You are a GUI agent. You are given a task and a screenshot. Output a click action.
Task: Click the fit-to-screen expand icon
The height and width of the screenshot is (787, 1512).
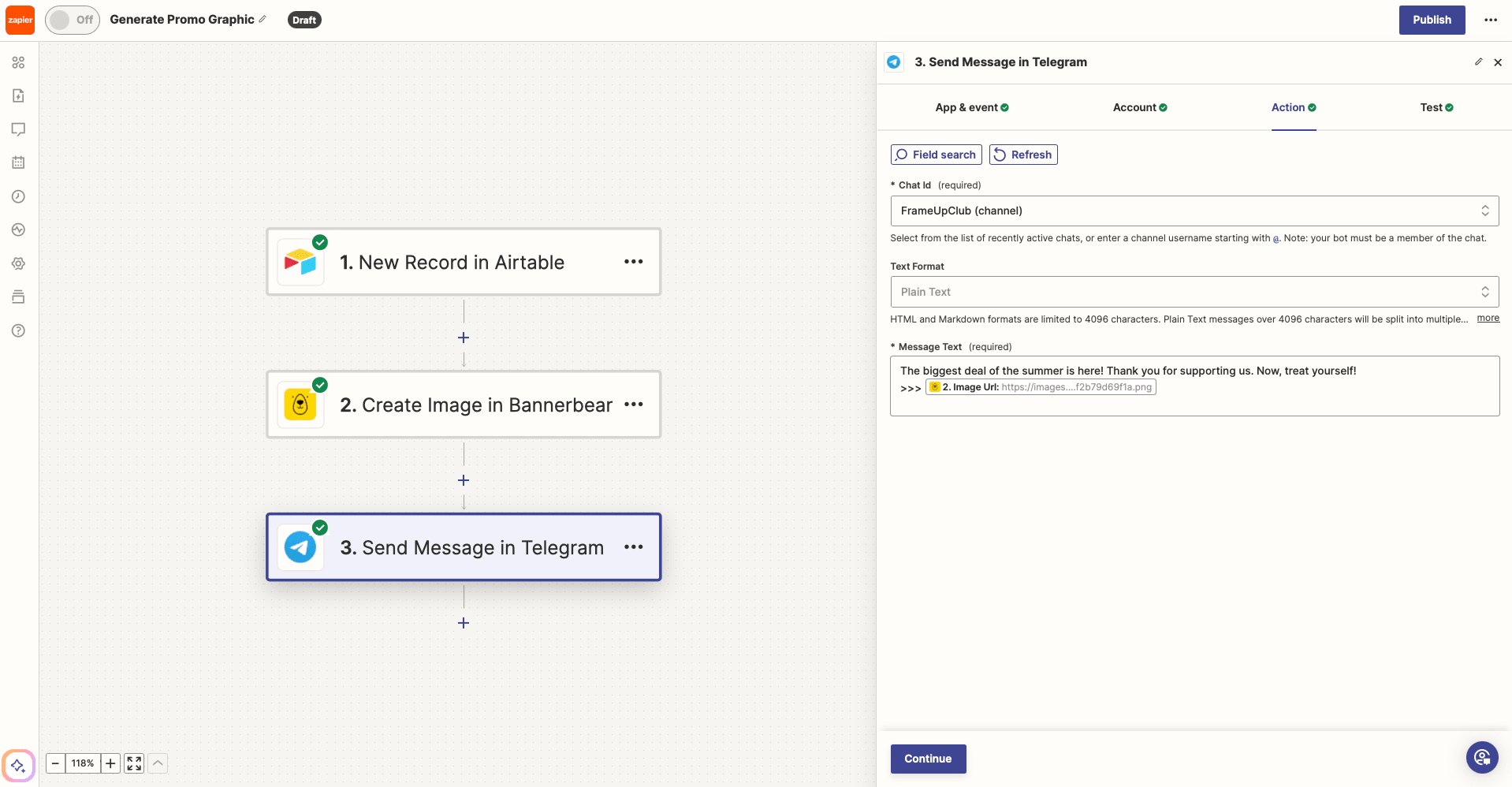click(x=132, y=763)
